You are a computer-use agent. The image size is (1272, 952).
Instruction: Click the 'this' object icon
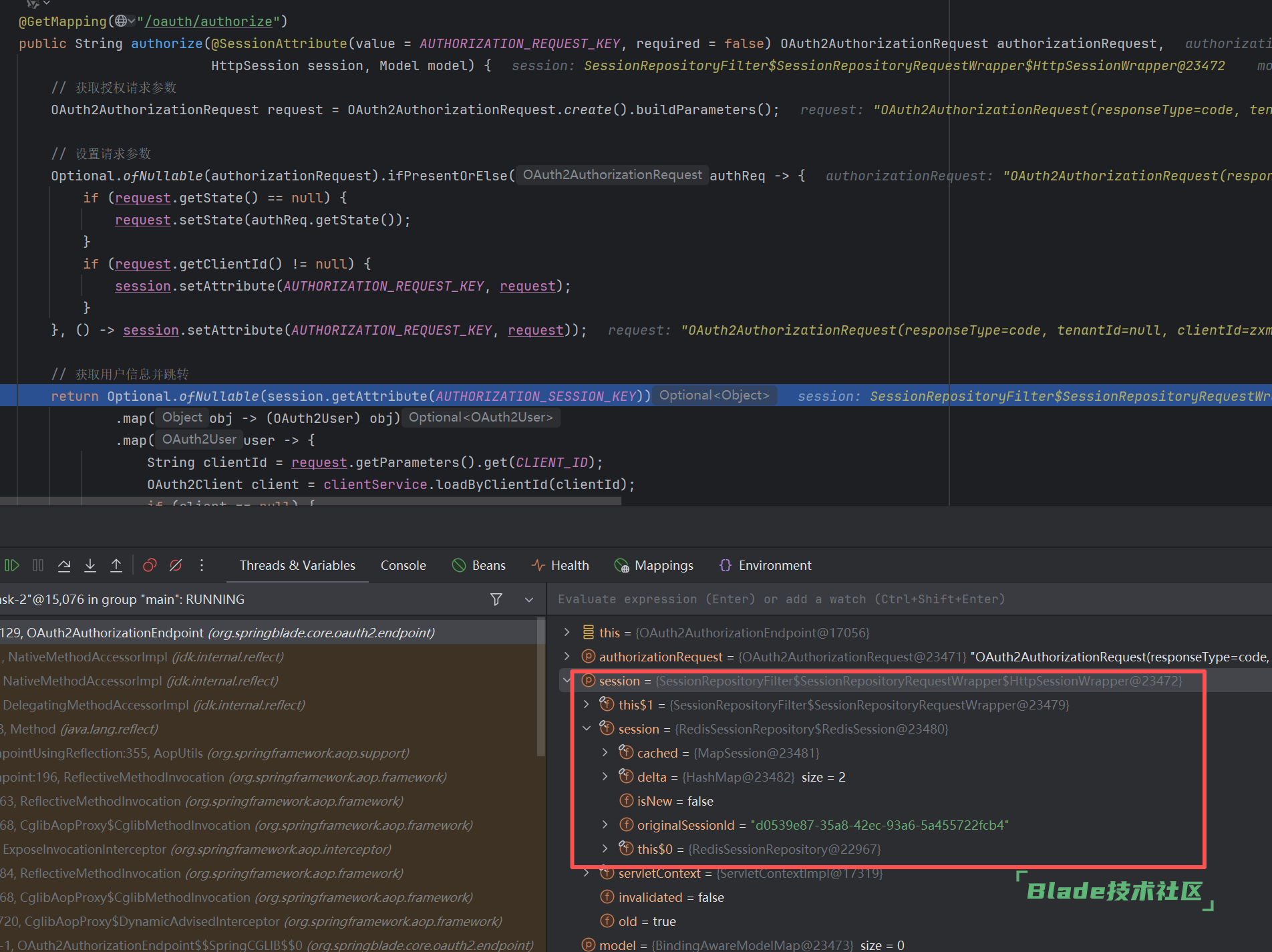588,631
